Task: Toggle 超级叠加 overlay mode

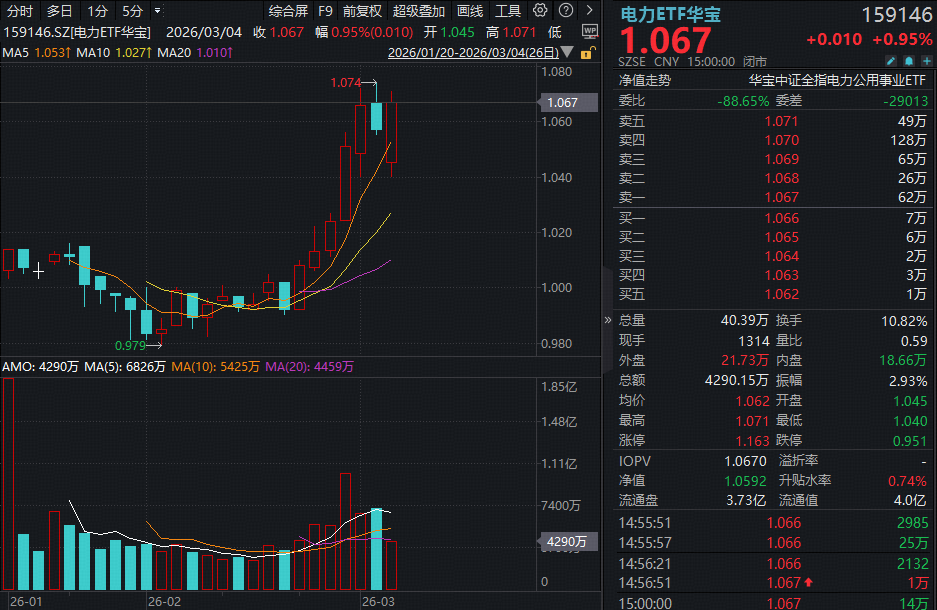Action: coord(417,12)
